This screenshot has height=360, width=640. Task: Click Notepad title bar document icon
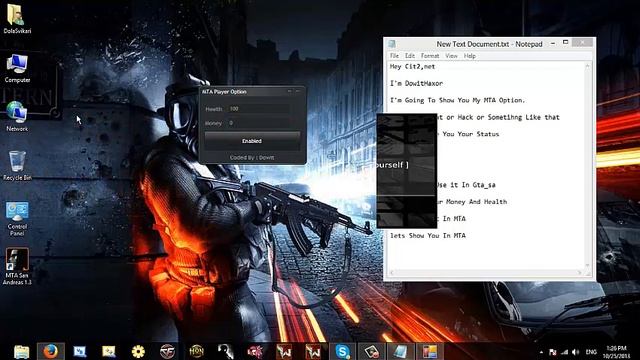coord(392,44)
